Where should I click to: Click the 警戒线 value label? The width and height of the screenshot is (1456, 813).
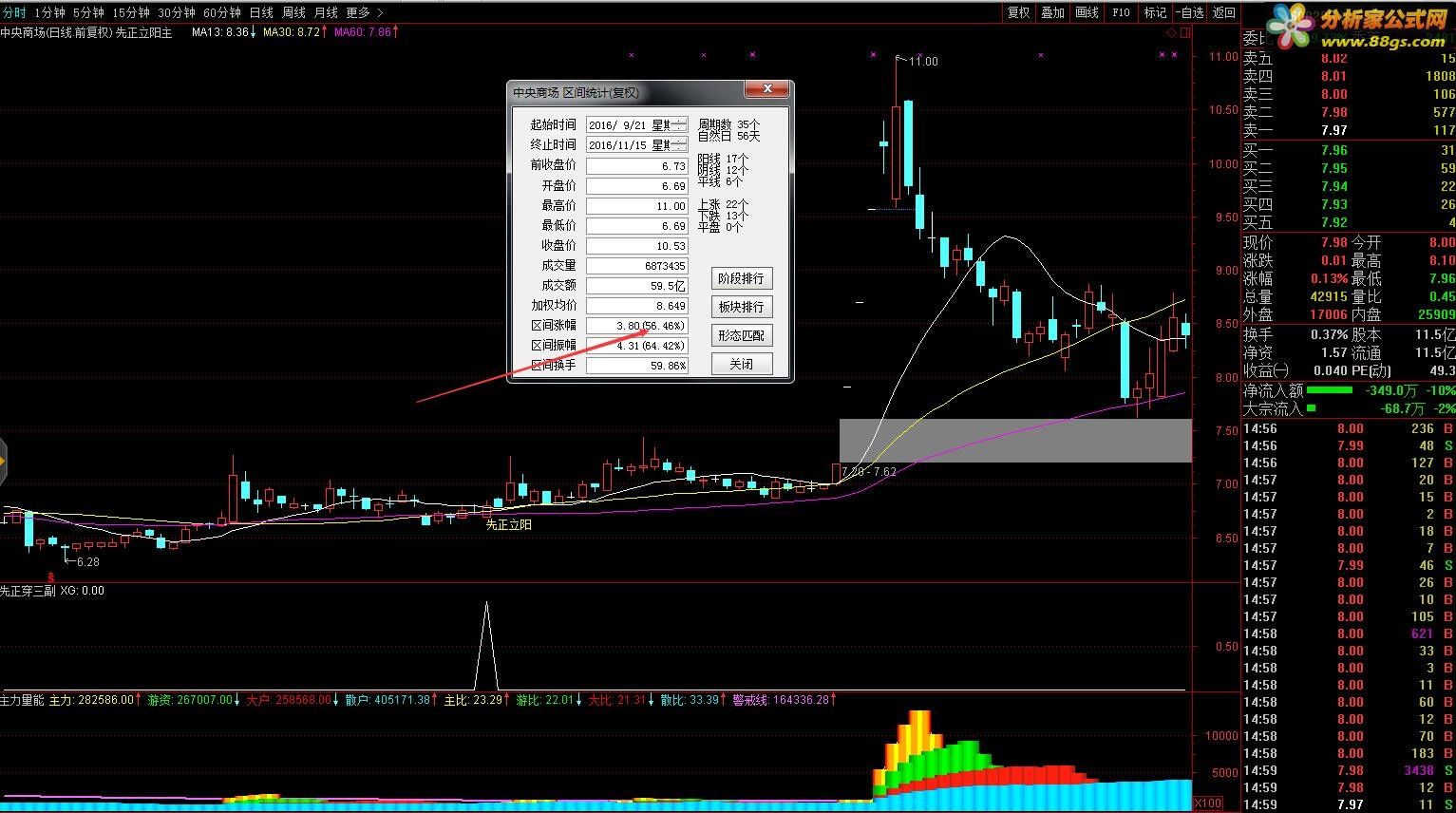785,700
